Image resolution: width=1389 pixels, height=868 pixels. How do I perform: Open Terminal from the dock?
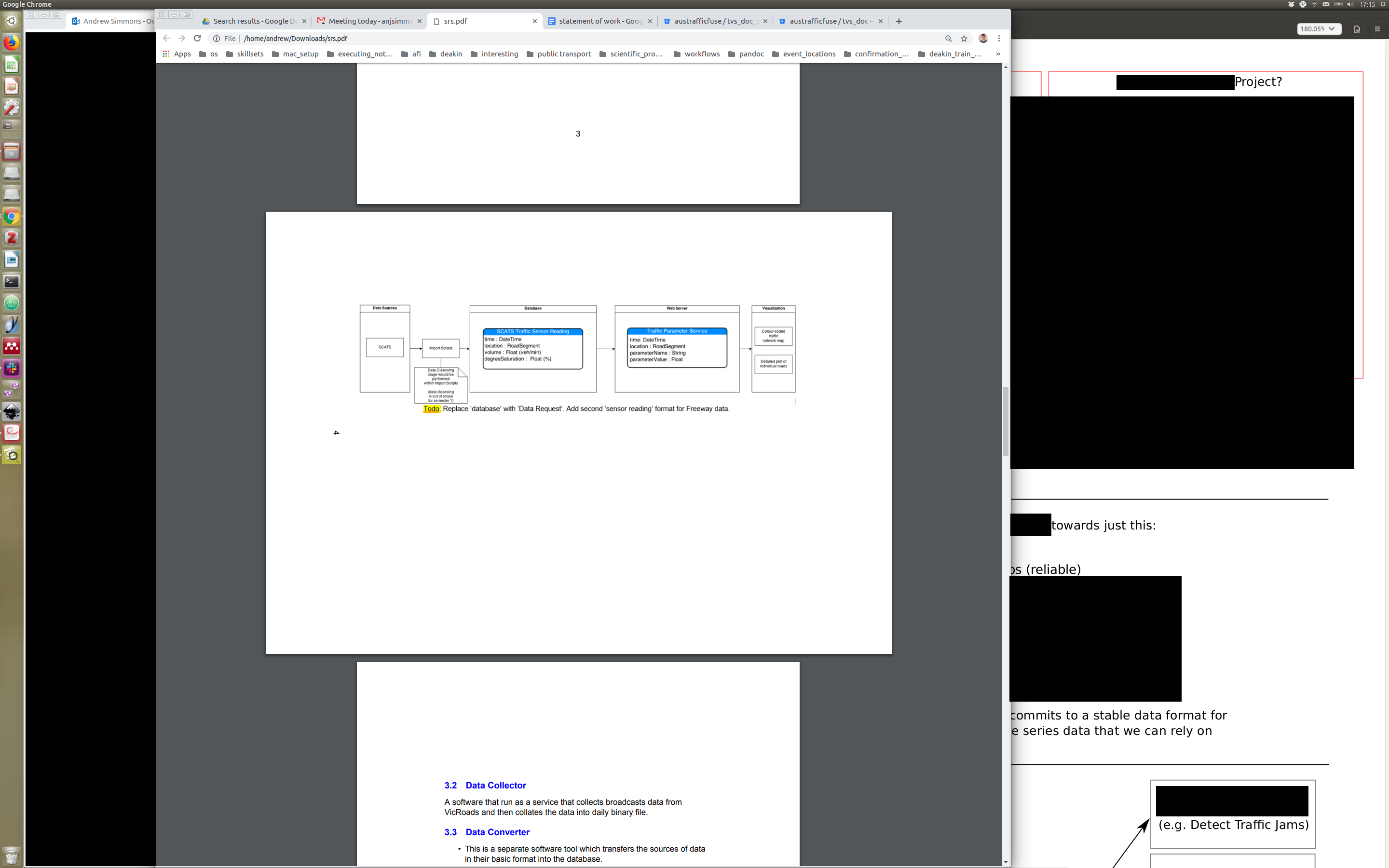click(x=11, y=281)
